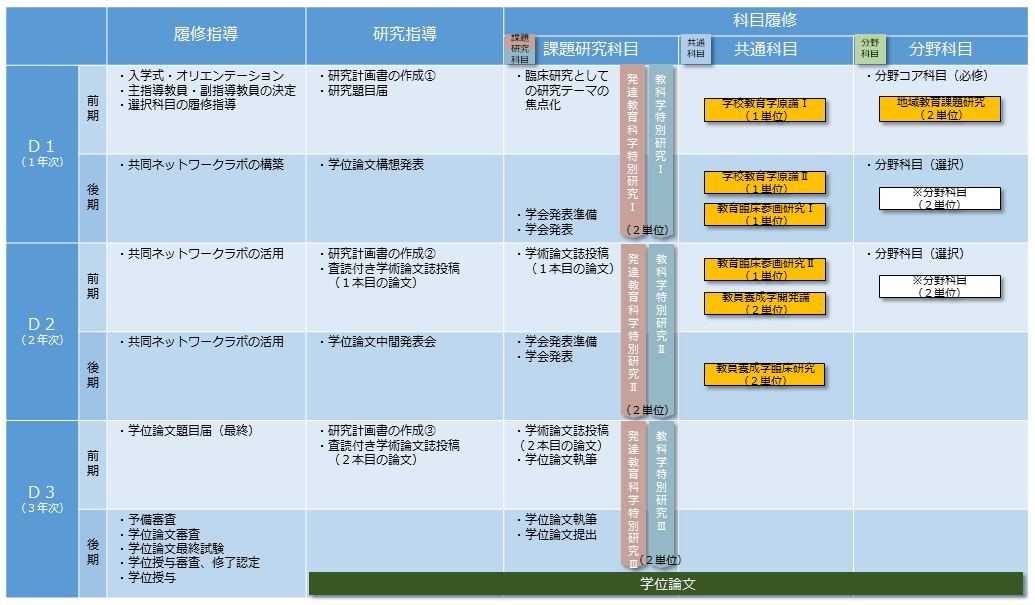1035x605 pixels.
Task: Click the pink 課題研究科目 legend badge
Action: (520, 49)
